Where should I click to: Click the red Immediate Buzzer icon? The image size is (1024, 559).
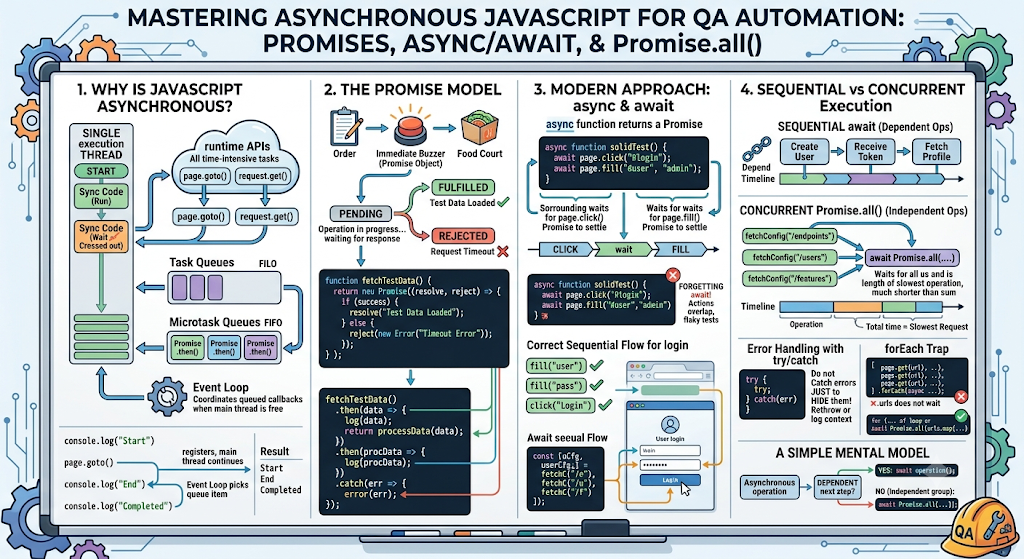410,128
